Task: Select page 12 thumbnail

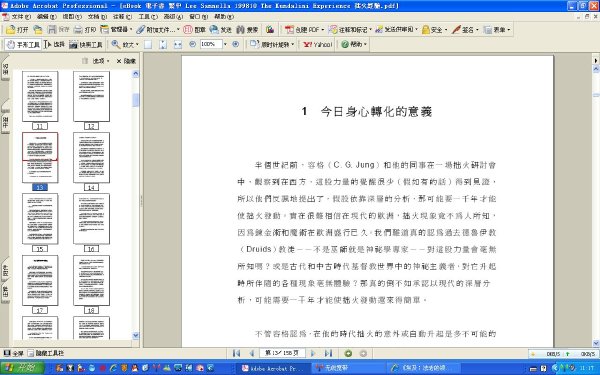Action: pyautogui.click(x=91, y=96)
